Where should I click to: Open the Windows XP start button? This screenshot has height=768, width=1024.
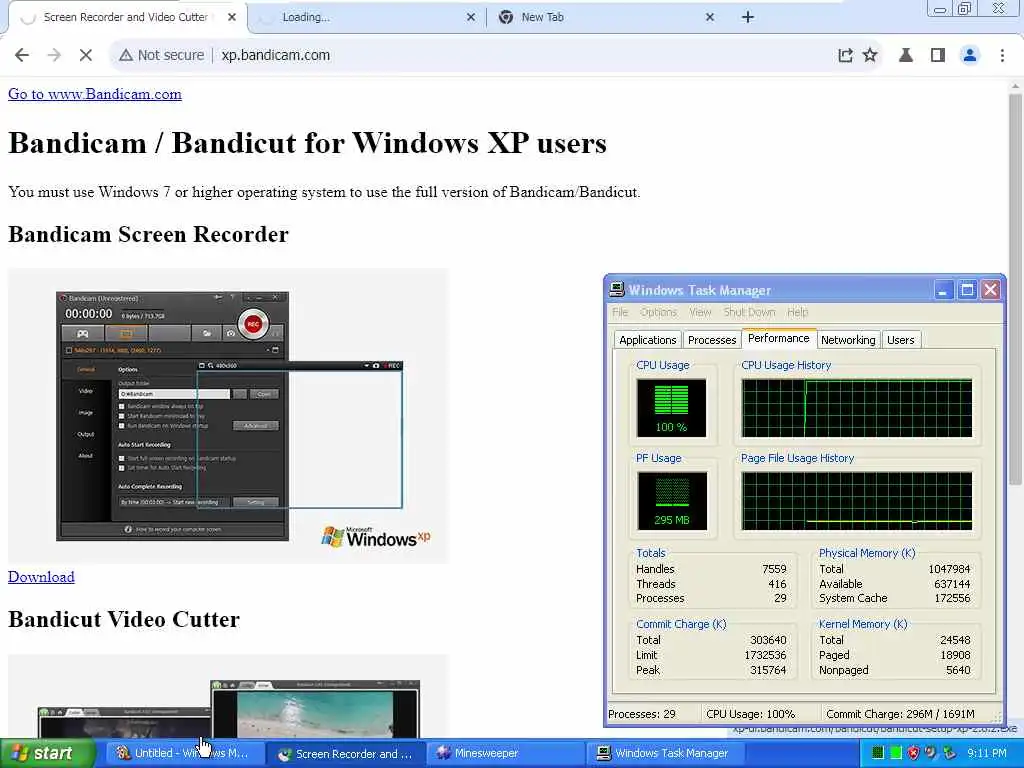[46, 754]
